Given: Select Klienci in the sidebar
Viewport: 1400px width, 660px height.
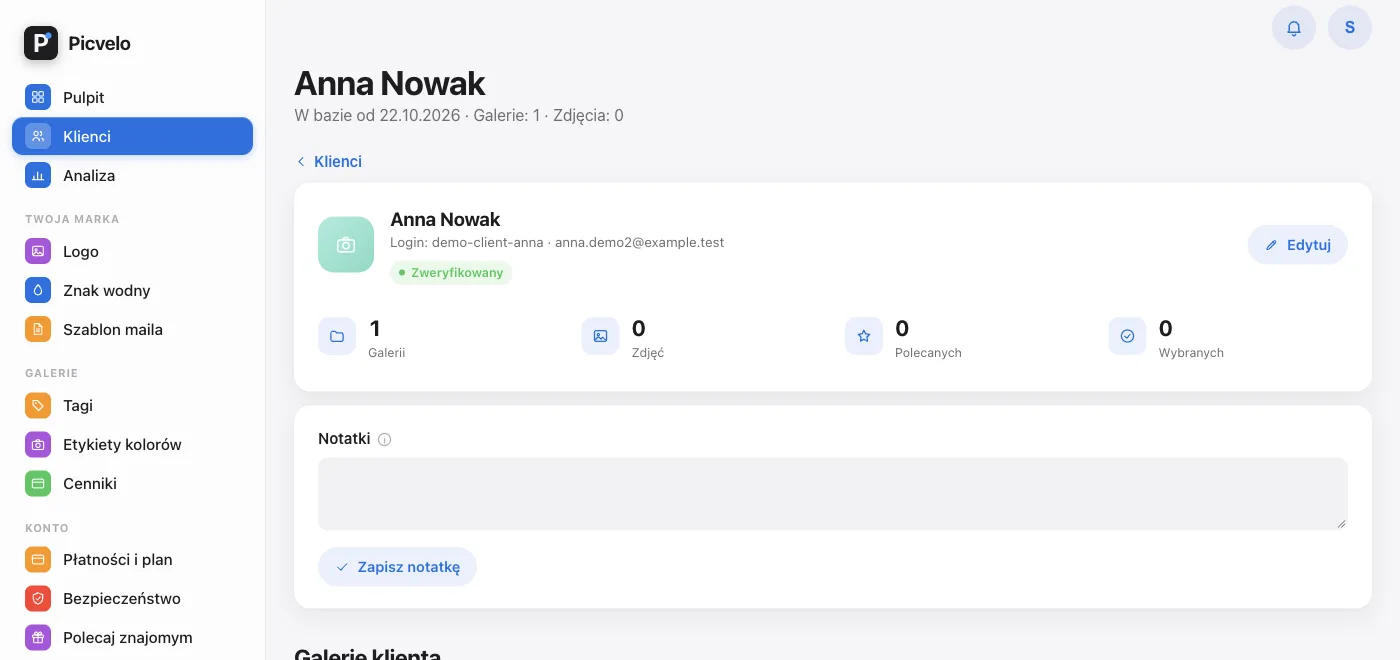Looking at the screenshot, I should tap(132, 136).
